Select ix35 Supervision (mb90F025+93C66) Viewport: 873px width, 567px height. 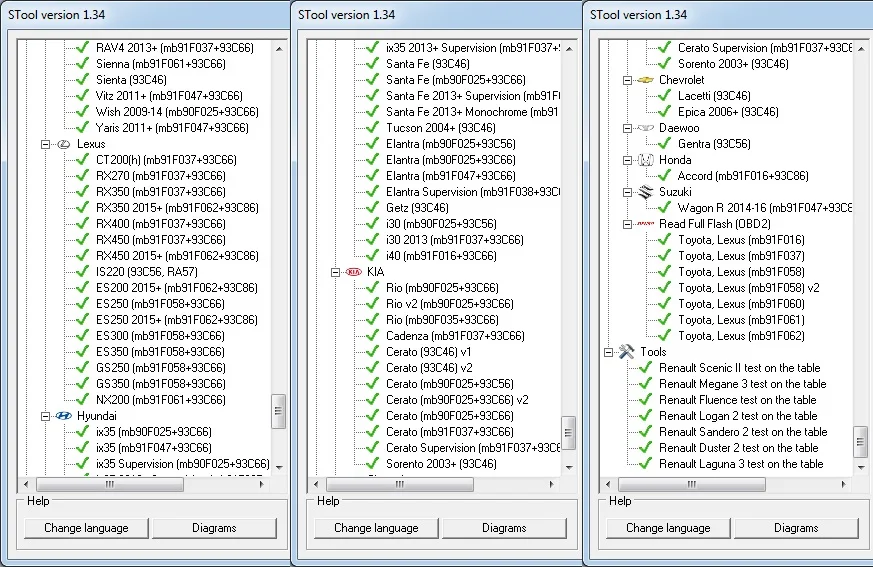pos(183,464)
